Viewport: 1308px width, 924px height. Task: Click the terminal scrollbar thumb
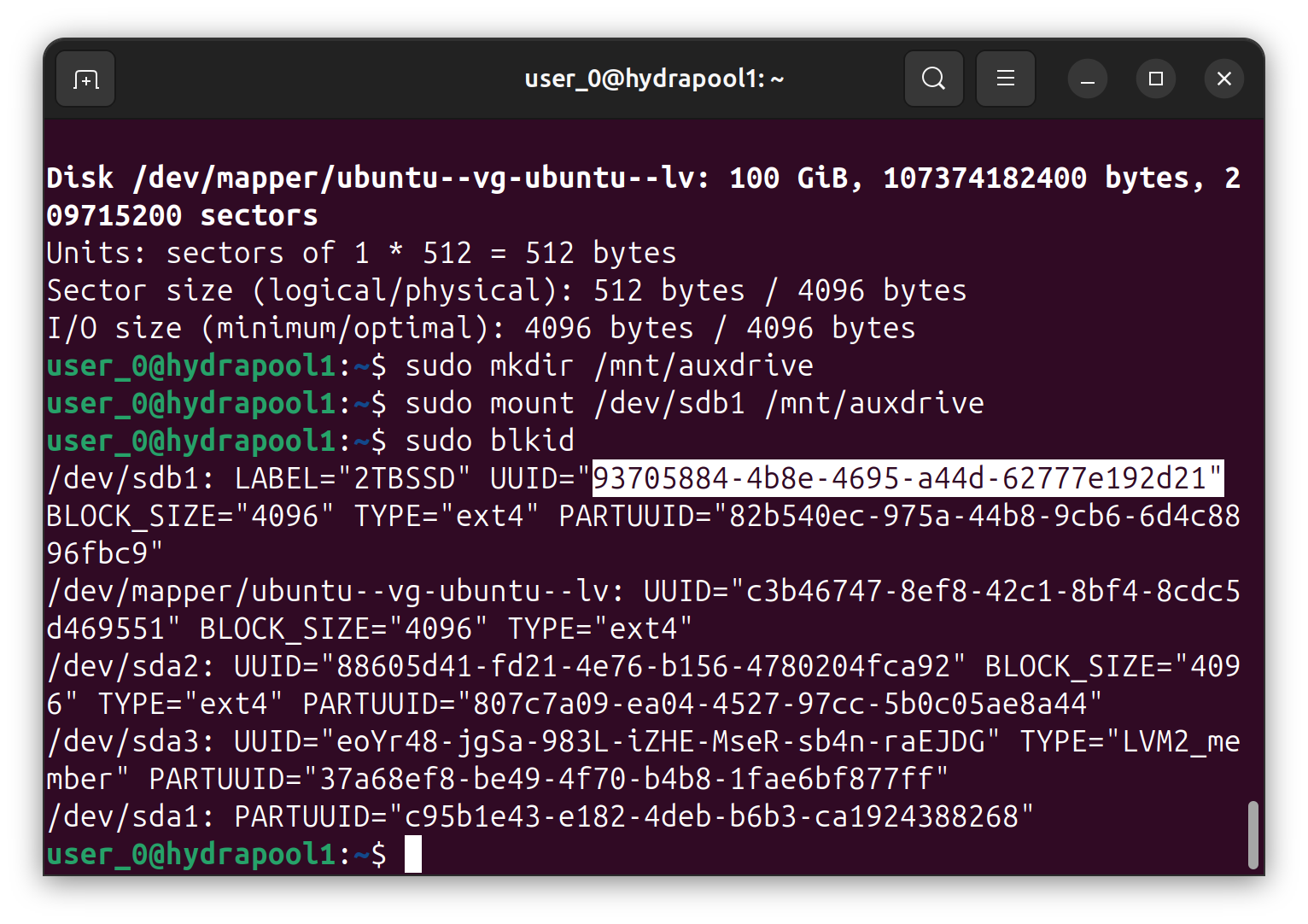point(1253,834)
